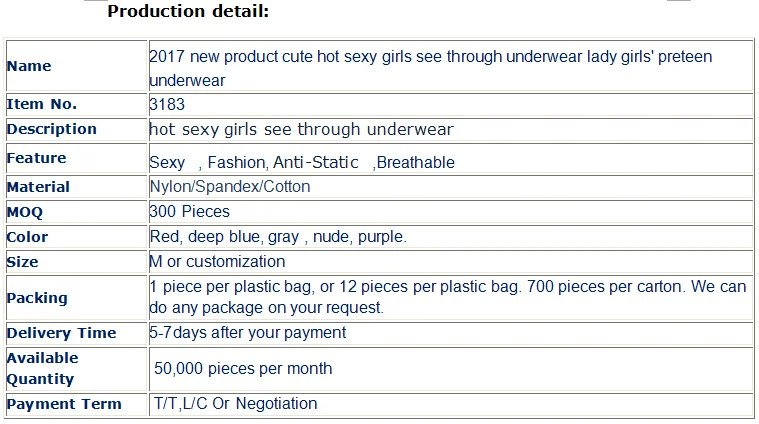Click the "T/T,L/C Or Negotiation" payment value

click(235, 404)
